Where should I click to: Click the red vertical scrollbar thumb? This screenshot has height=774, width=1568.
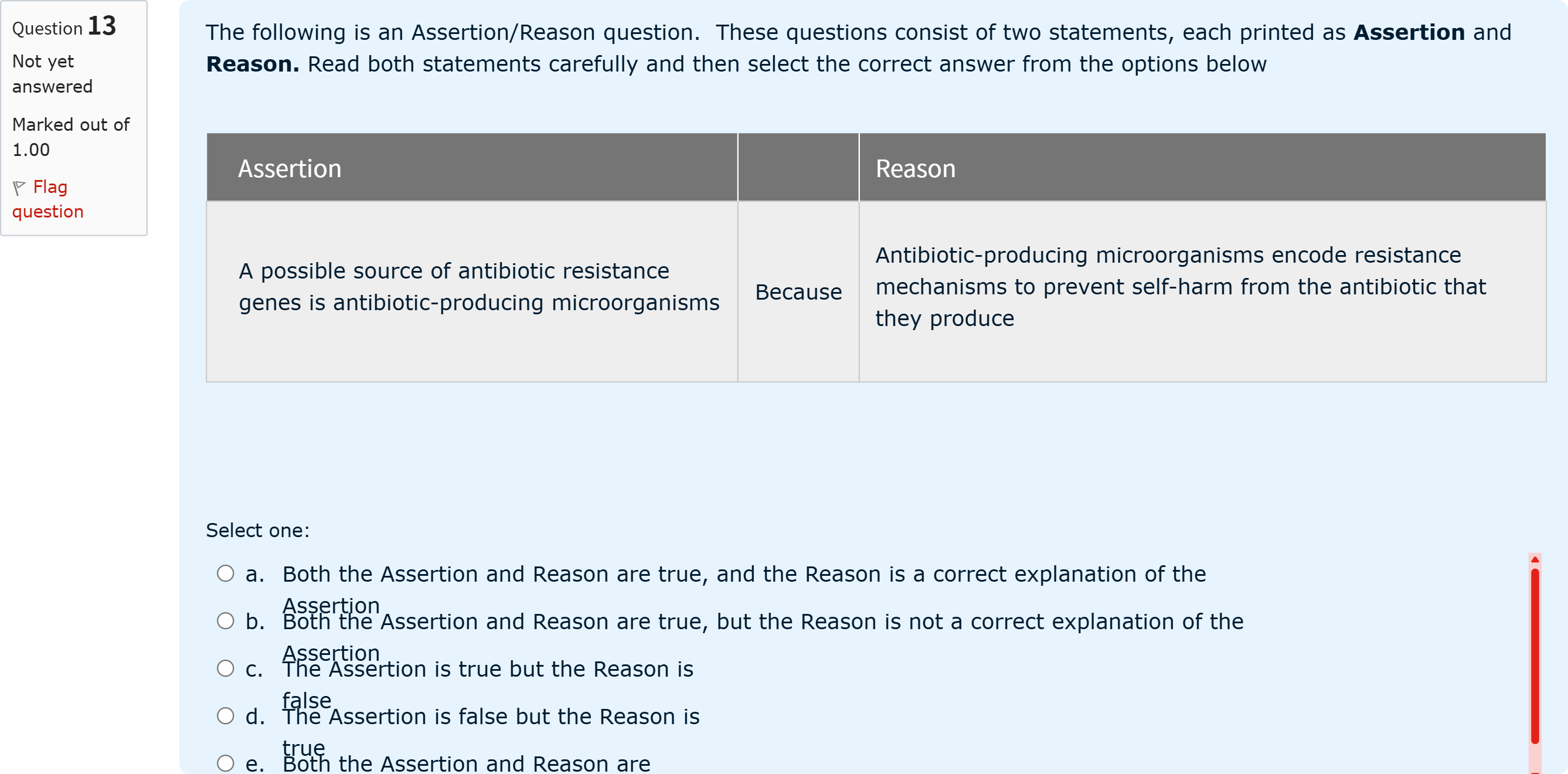point(1535,654)
